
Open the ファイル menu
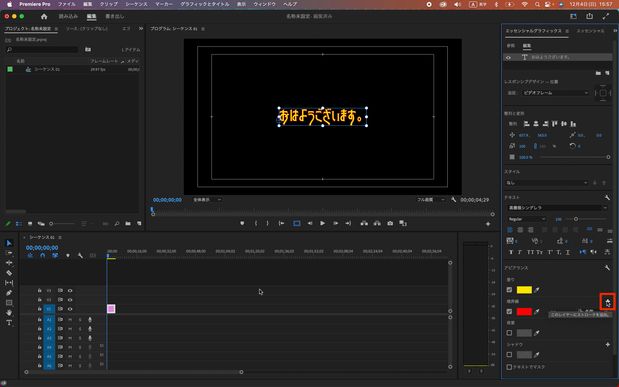pyautogui.click(x=66, y=4)
